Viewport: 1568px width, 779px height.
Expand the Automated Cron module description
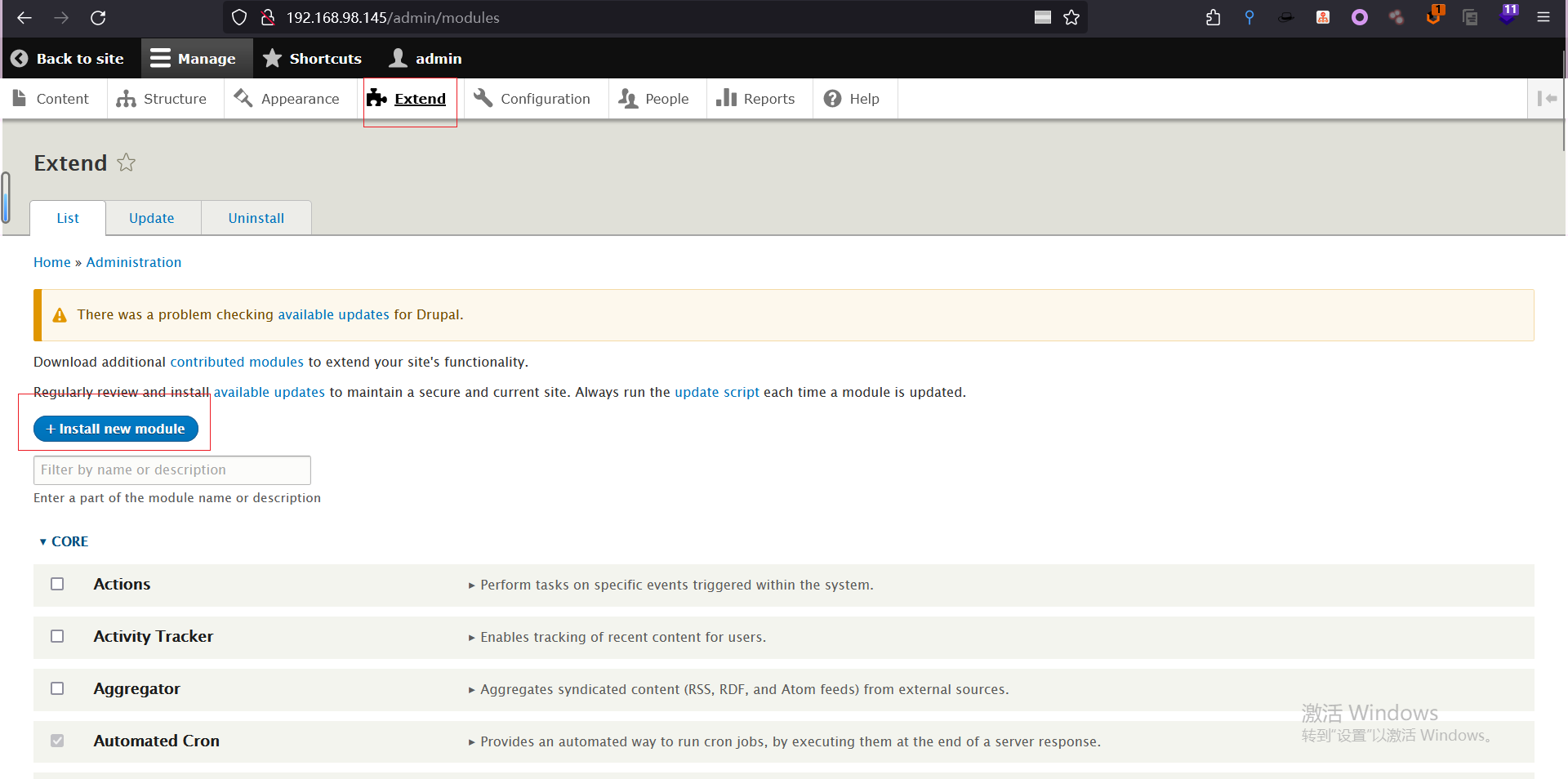[x=784, y=741]
